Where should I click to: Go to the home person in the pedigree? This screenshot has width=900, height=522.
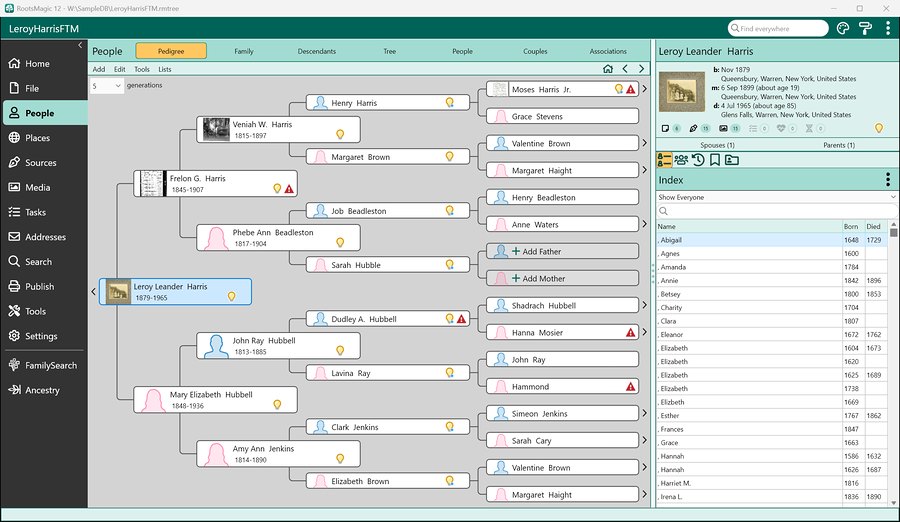pyautogui.click(x=608, y=69)
